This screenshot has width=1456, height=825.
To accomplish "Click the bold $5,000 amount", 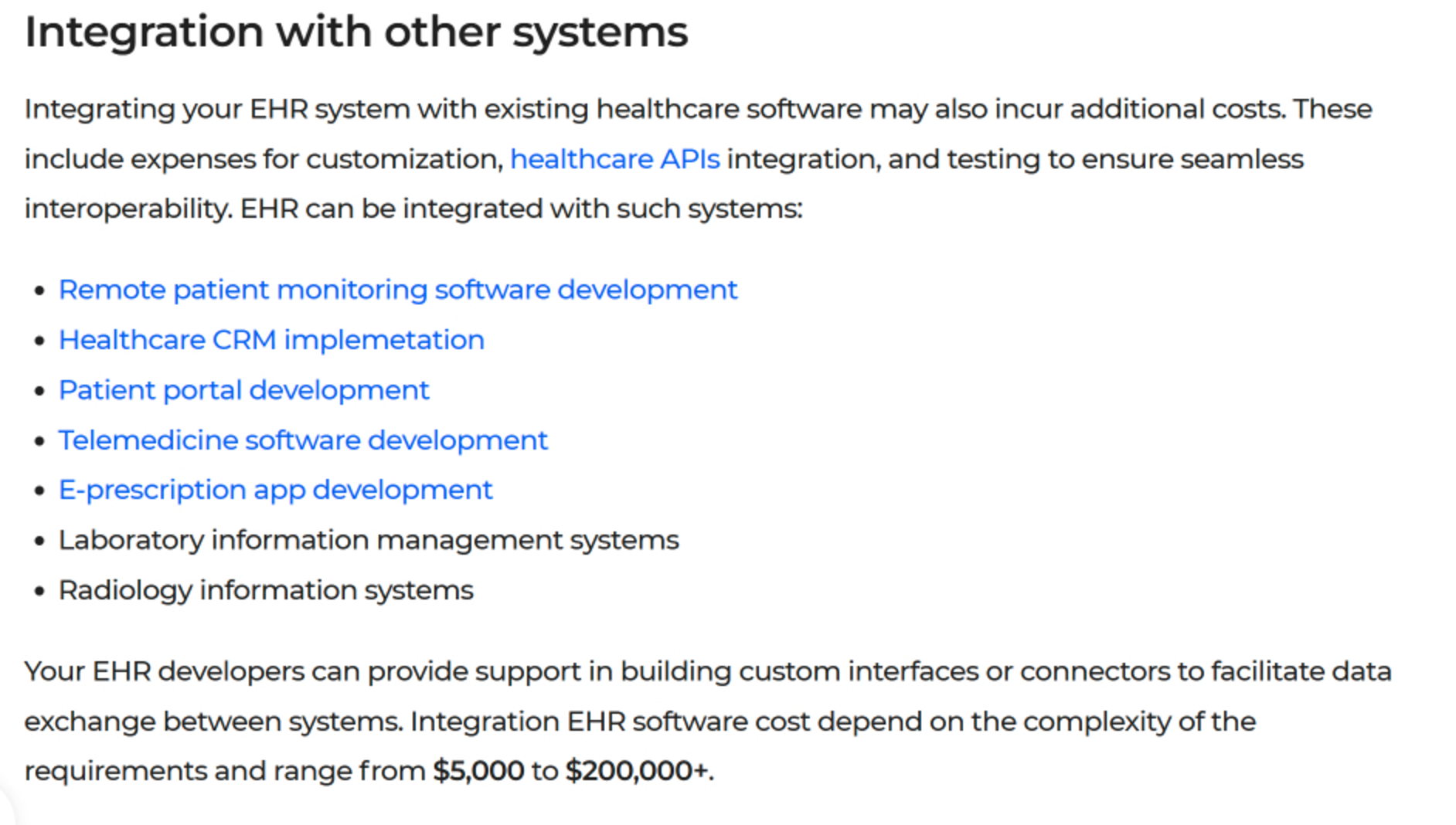I will pyautogui.click(x=478, y=771).
